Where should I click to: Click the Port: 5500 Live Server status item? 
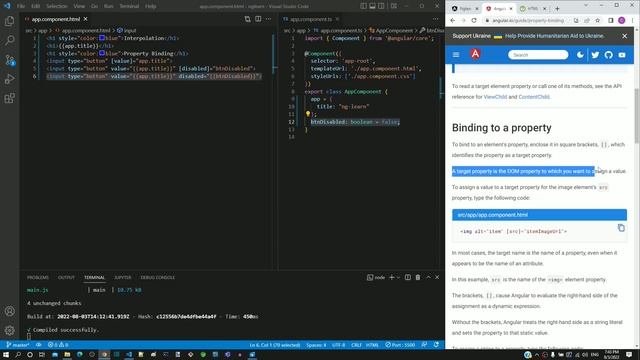click(x=400, y=345)
